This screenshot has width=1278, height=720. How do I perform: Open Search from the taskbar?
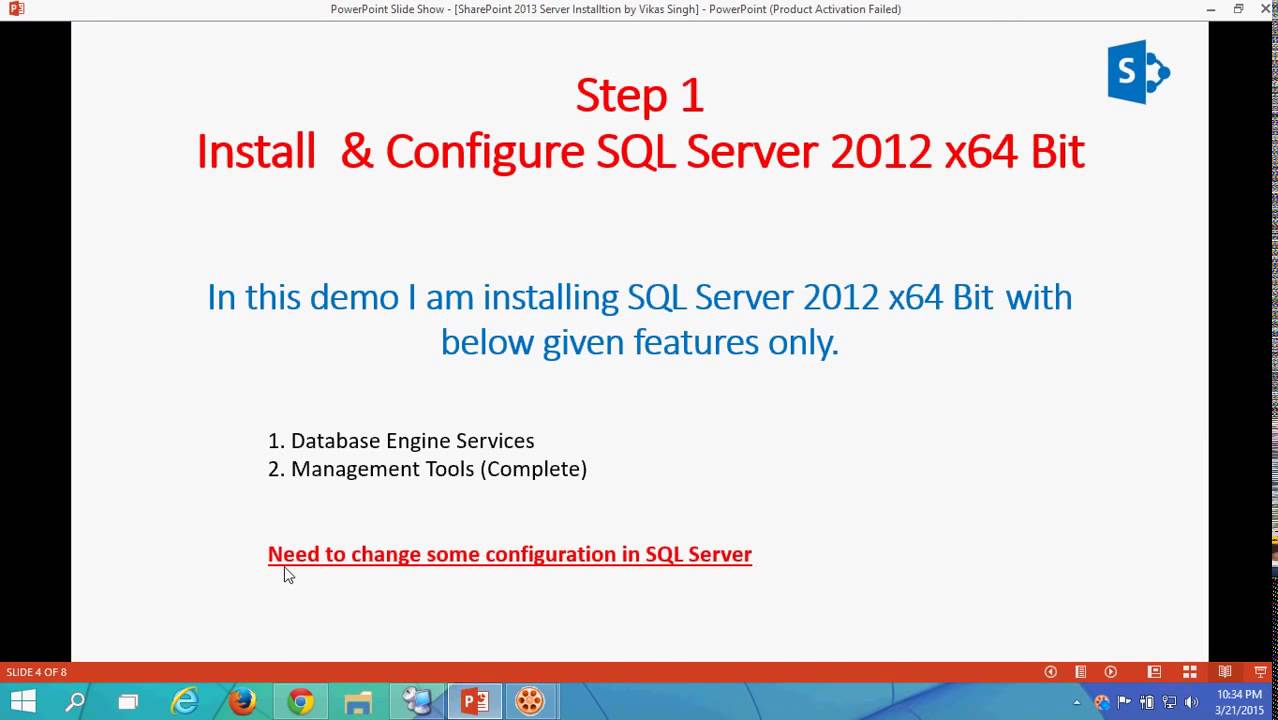75,702
